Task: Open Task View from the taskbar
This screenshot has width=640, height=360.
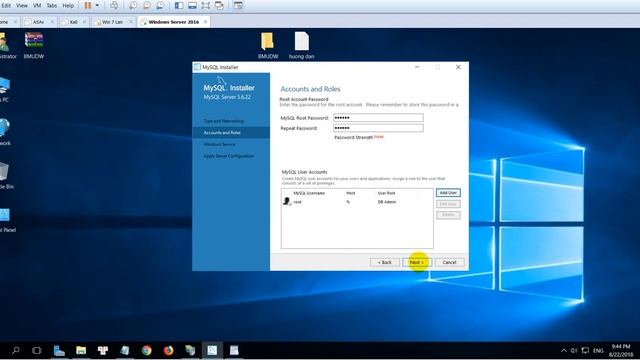Action: click(37, 350)
